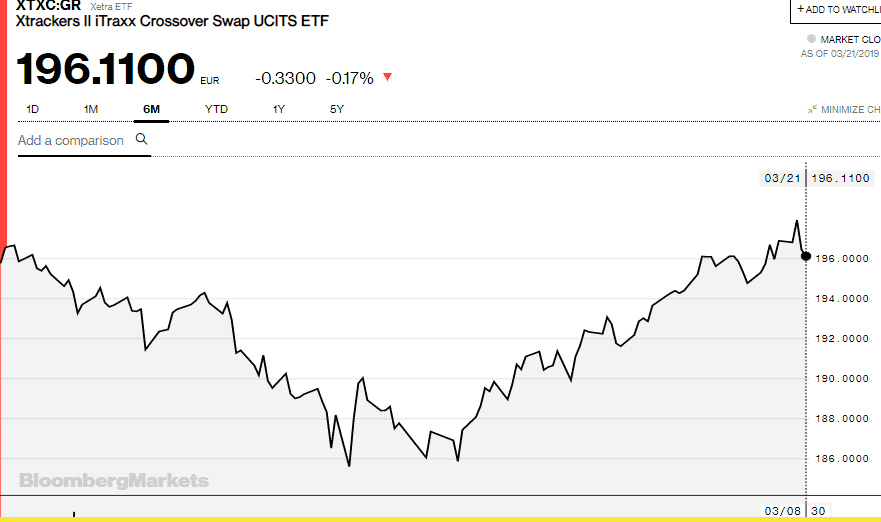881x522 pixels.
Task: Click the 03/21 date label above chart
Action: click(x=780, y=178)
